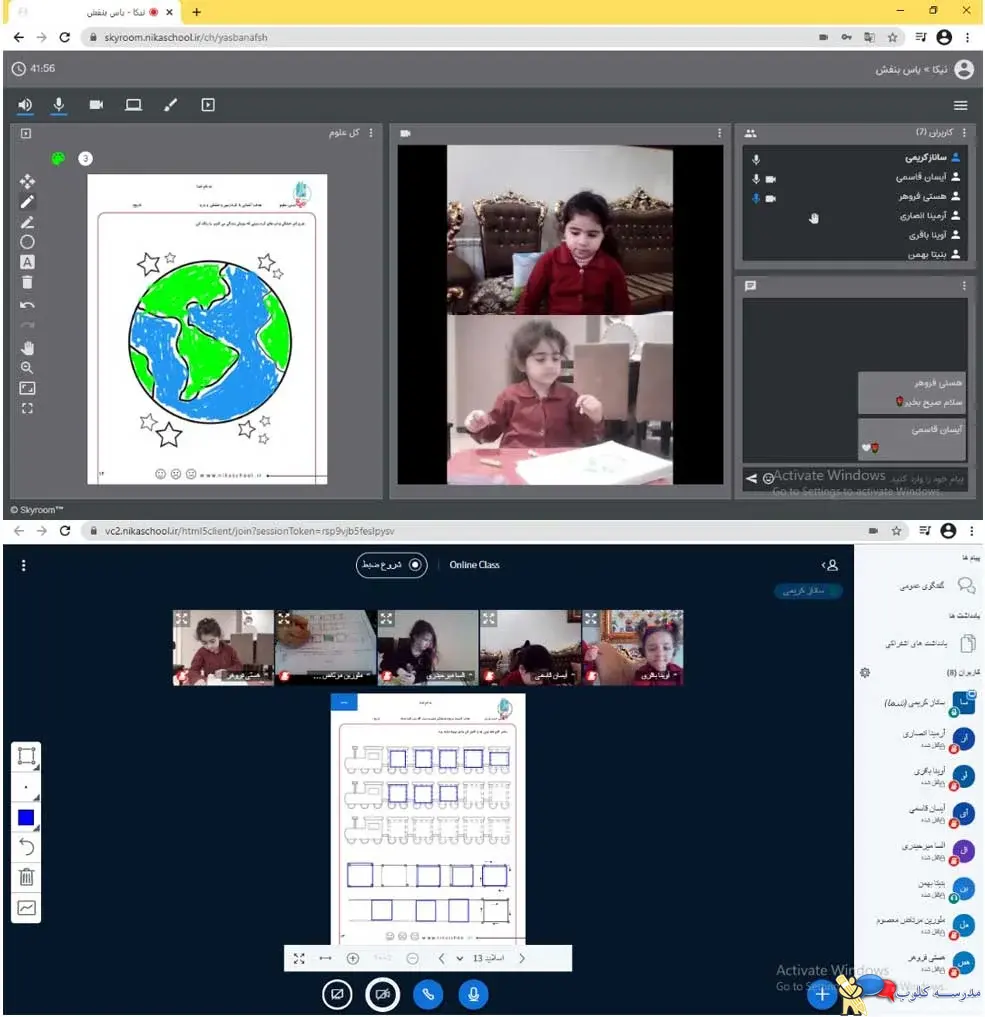Select the text tool marked A
Image resolution: width=985 pixels, height=1017 pixels.
tap(27, 262)
